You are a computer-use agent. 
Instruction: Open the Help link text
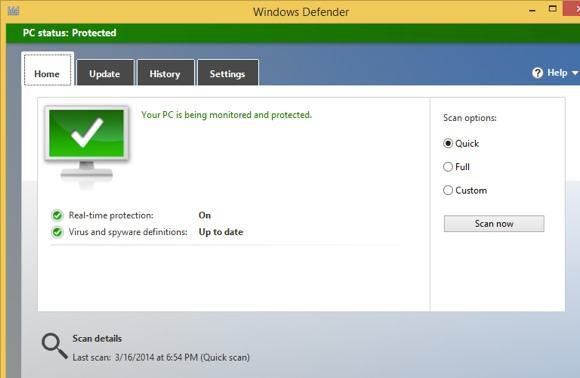pyautogui.click(x=557, y=73)
